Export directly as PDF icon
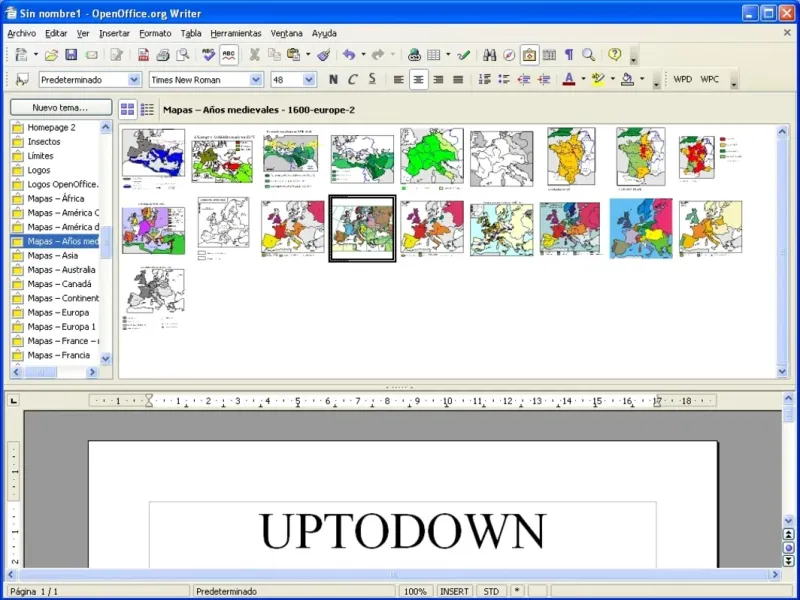Viewport: 800px width, 600px height. pos(143,55)
